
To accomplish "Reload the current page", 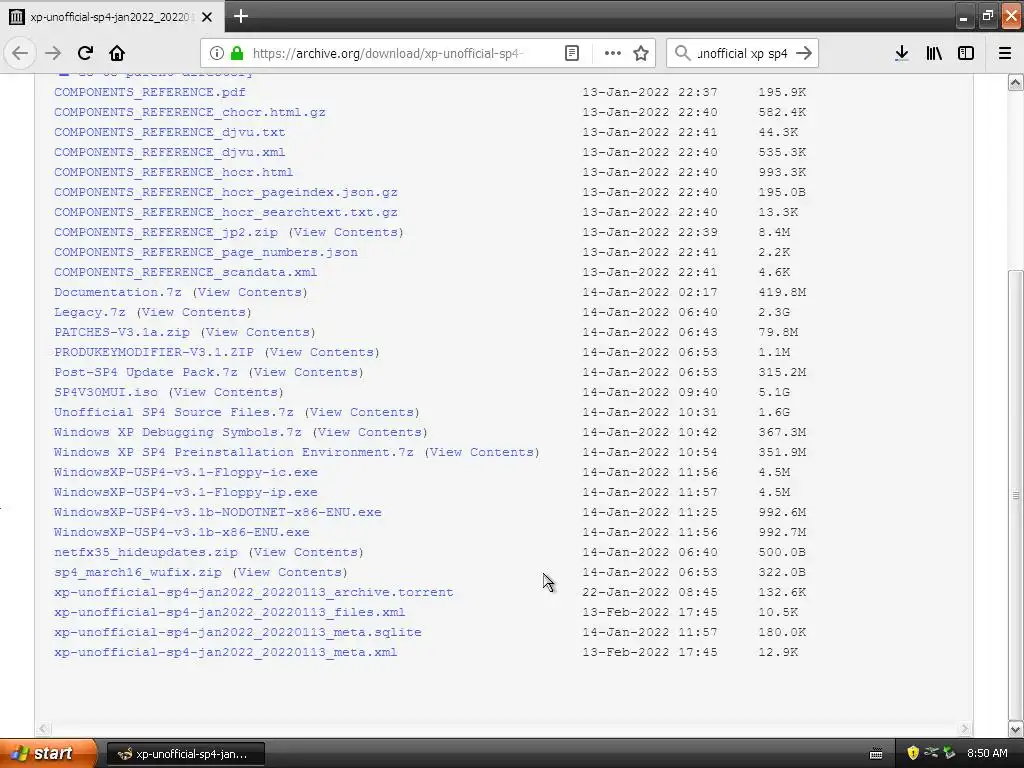I will (x=85, y=53).
